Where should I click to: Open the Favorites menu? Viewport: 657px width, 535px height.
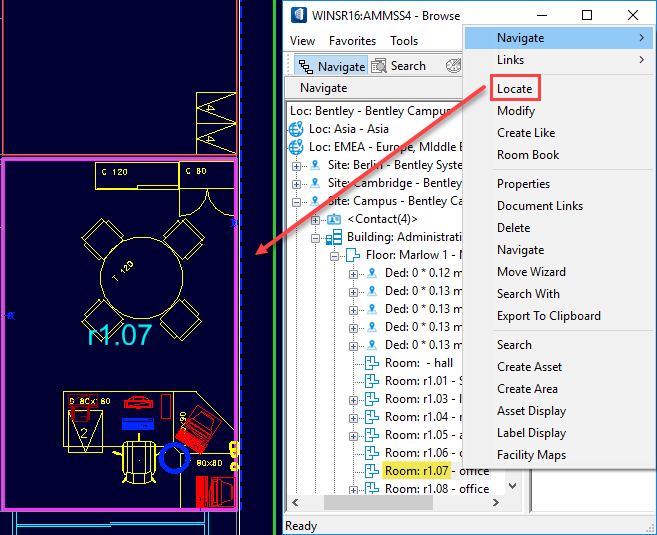(x=353, y=41)
